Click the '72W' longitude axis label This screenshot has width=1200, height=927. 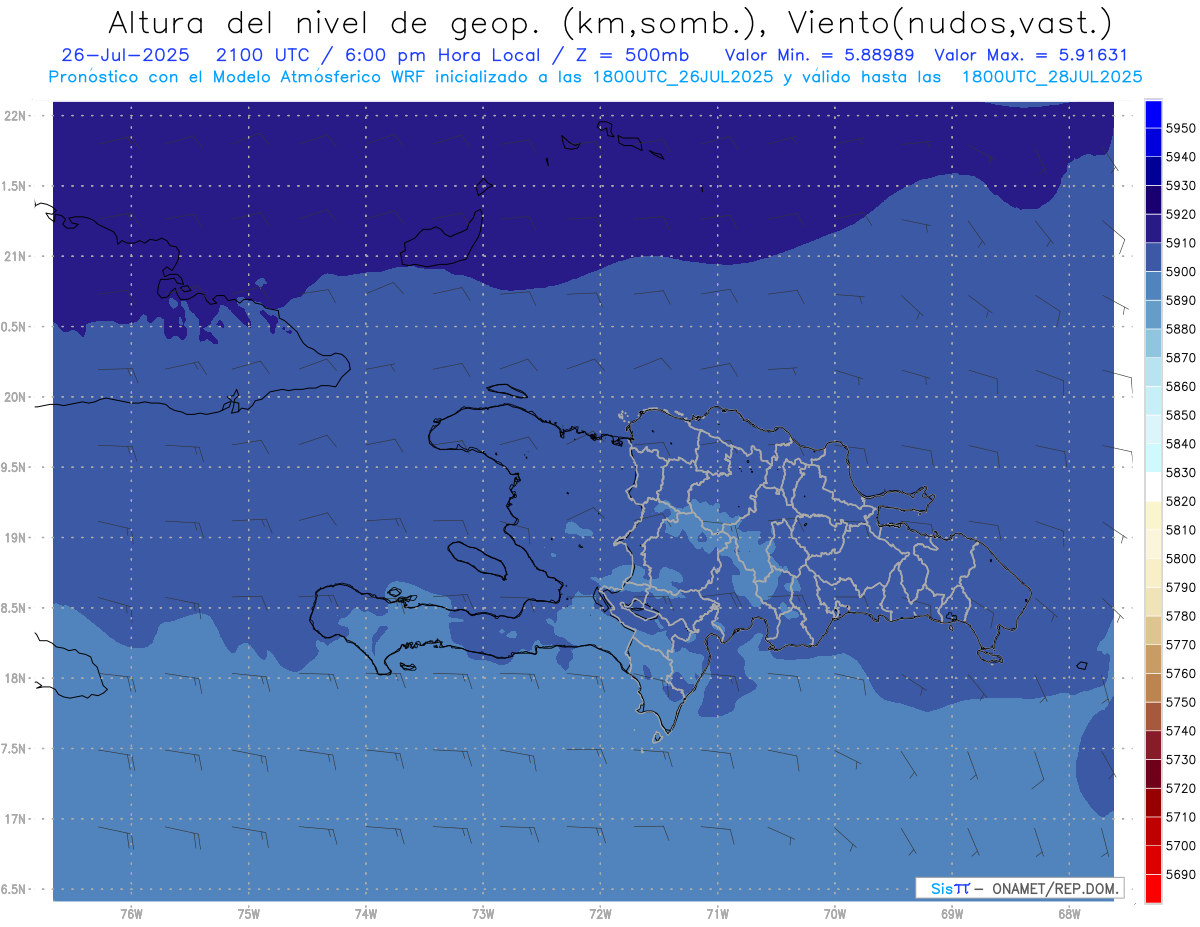click(600, 914)
